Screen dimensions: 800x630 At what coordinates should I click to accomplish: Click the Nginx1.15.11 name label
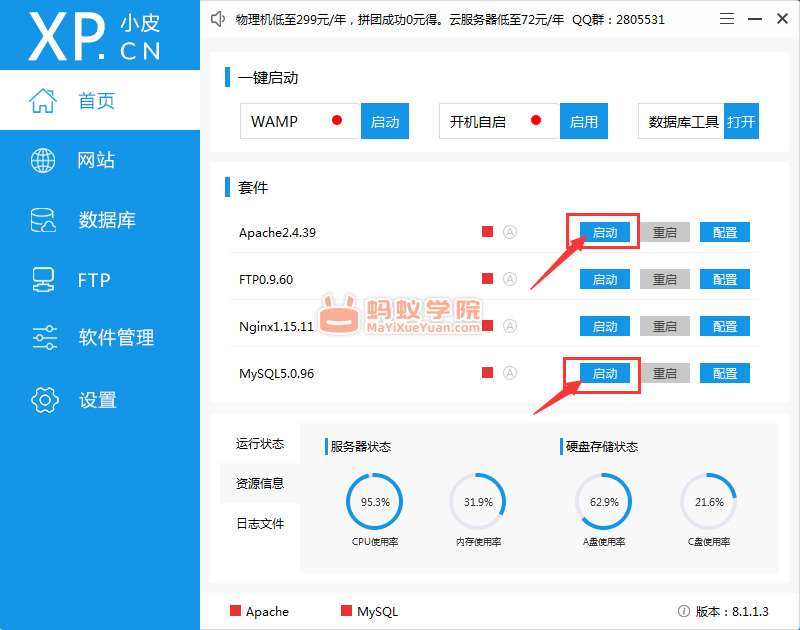(x=276, y=326)
